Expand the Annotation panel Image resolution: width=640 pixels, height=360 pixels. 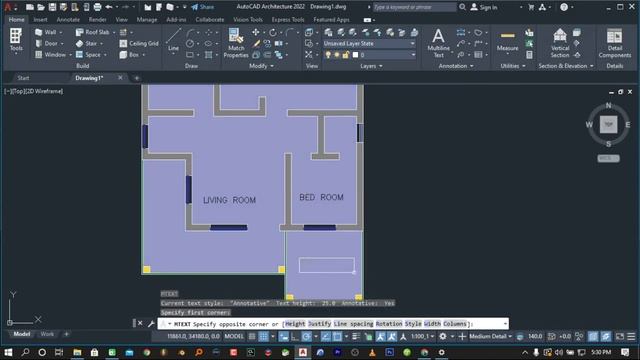point(456,66)
